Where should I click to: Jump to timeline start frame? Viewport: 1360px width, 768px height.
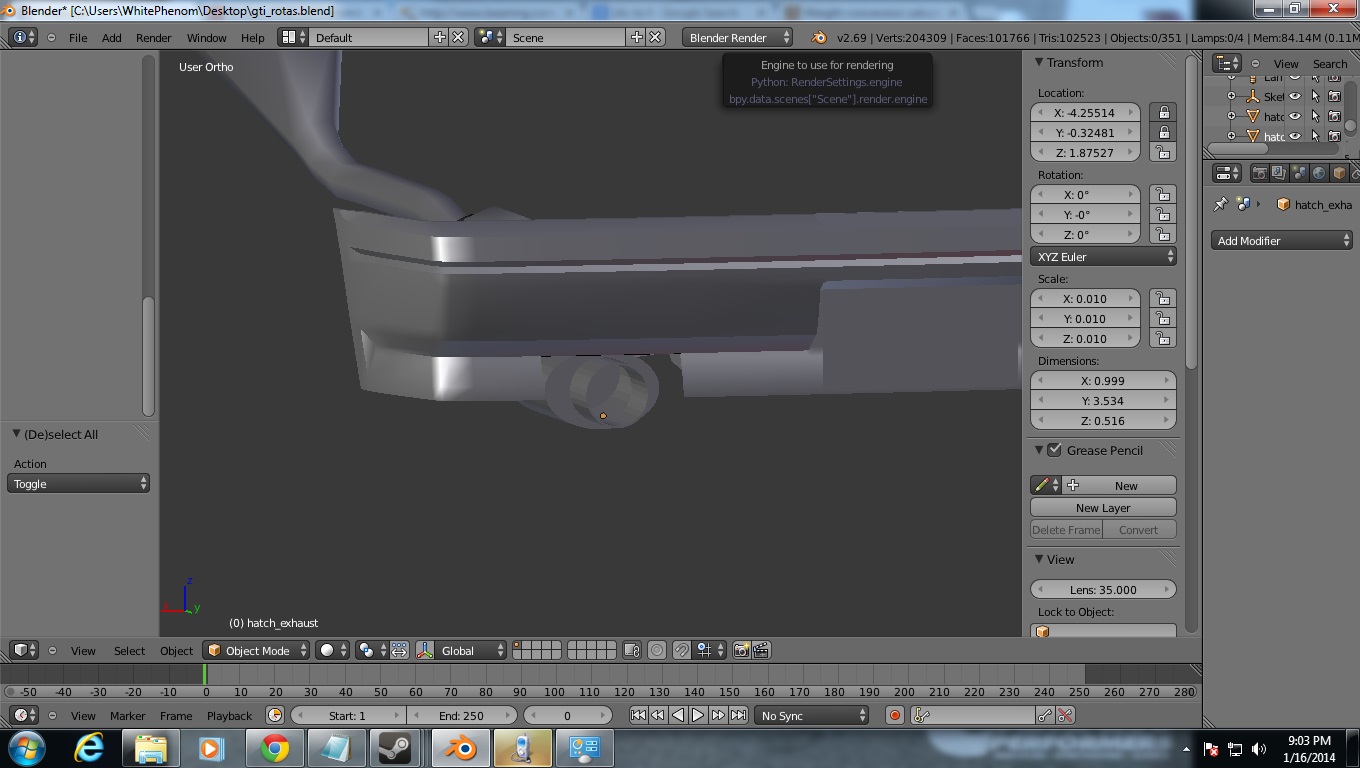[638, 715]
